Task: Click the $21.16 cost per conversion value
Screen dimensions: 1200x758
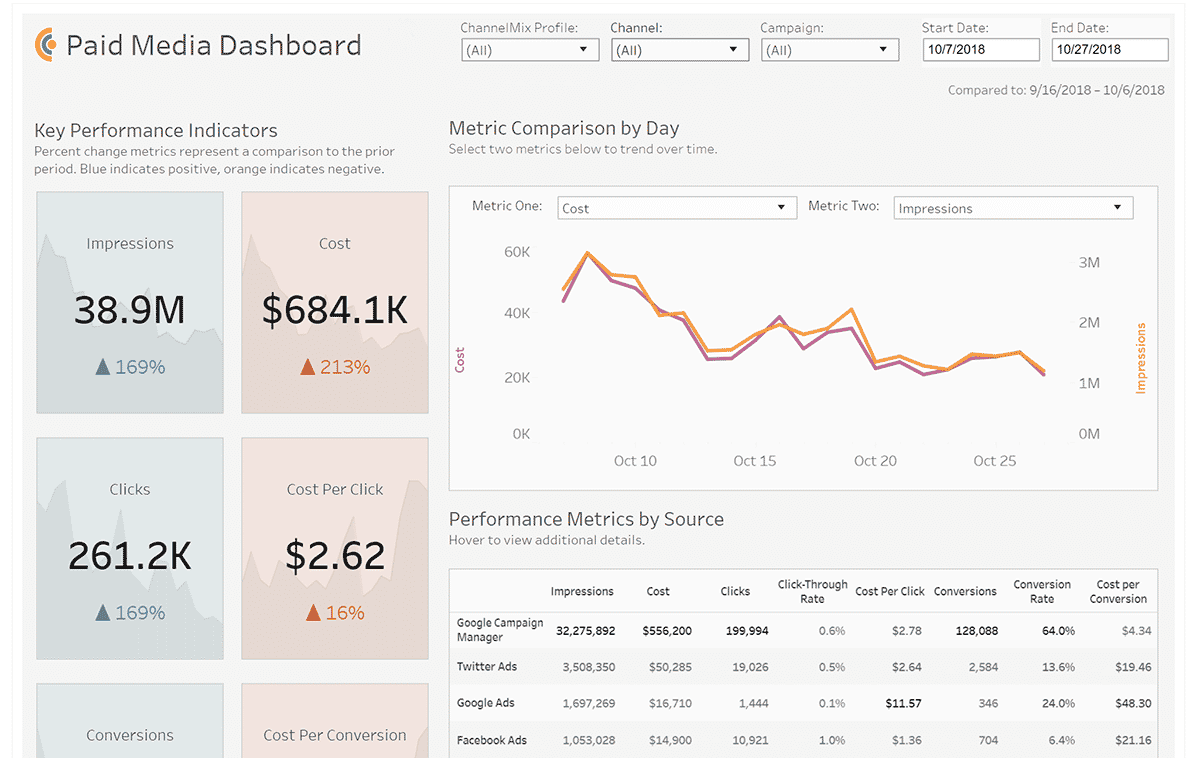Action: [1133, 741]
